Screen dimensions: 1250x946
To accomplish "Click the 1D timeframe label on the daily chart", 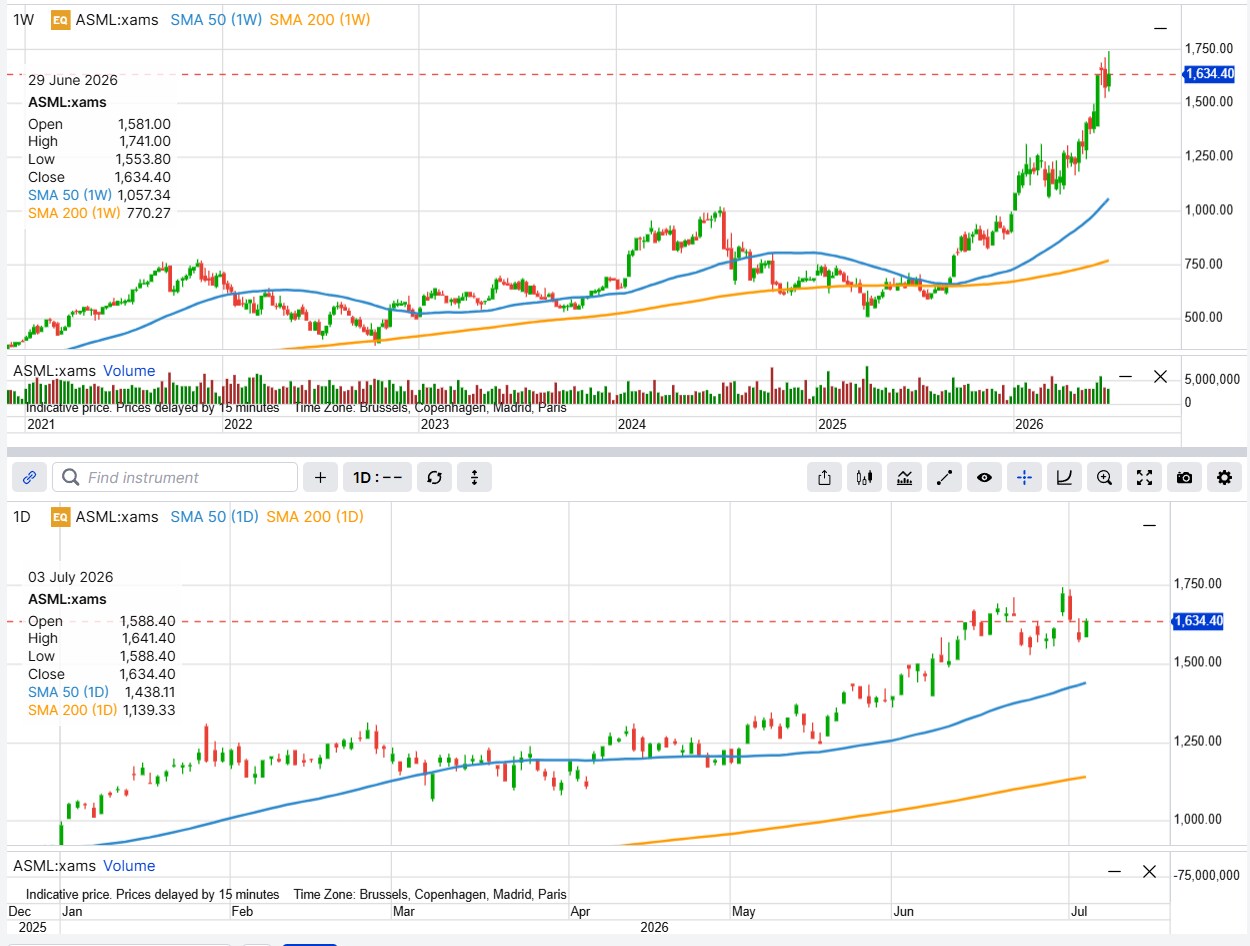I will (22, 517).
